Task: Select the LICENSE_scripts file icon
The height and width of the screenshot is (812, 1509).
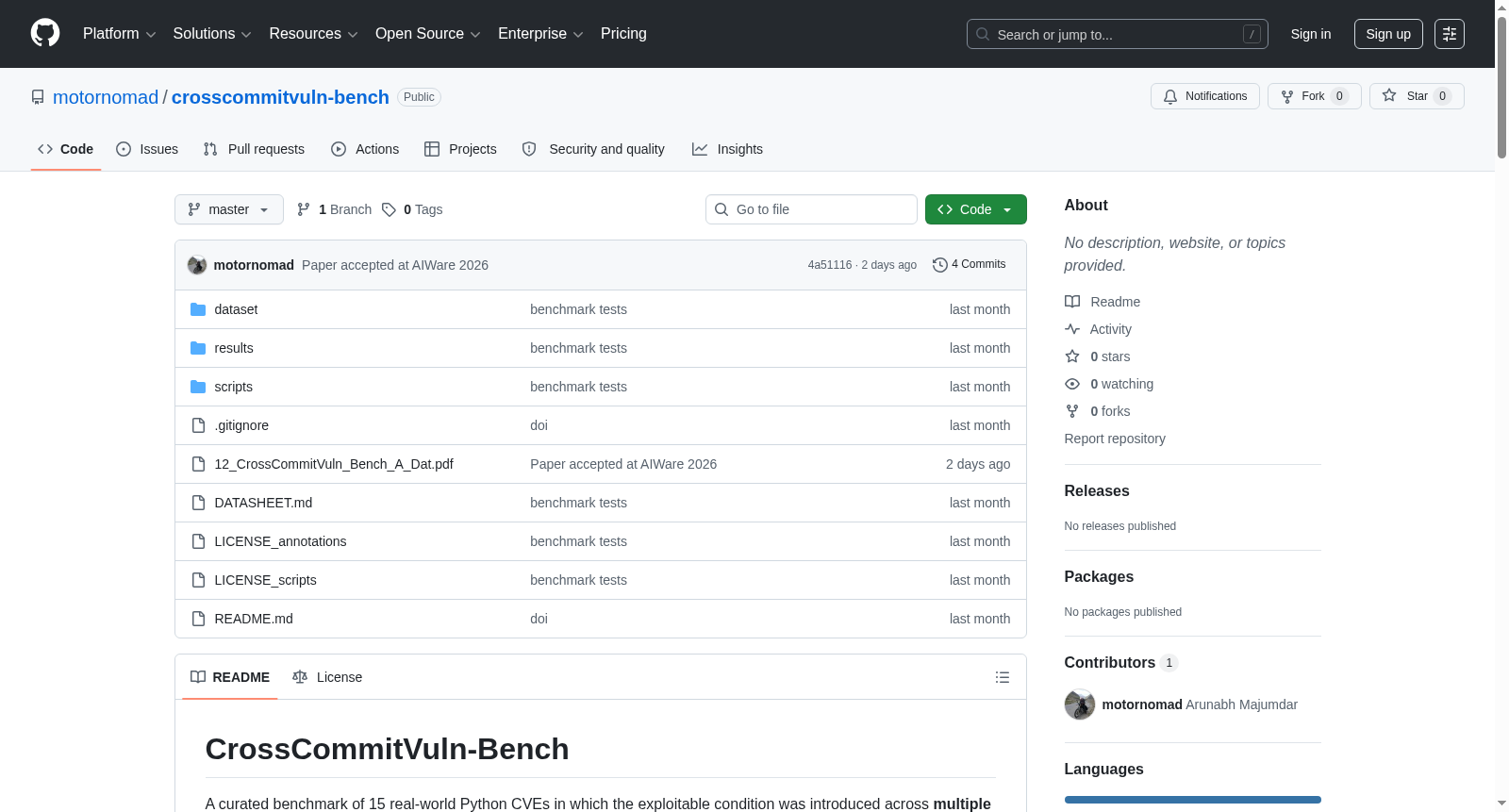Action: click(x=198, y=580)
